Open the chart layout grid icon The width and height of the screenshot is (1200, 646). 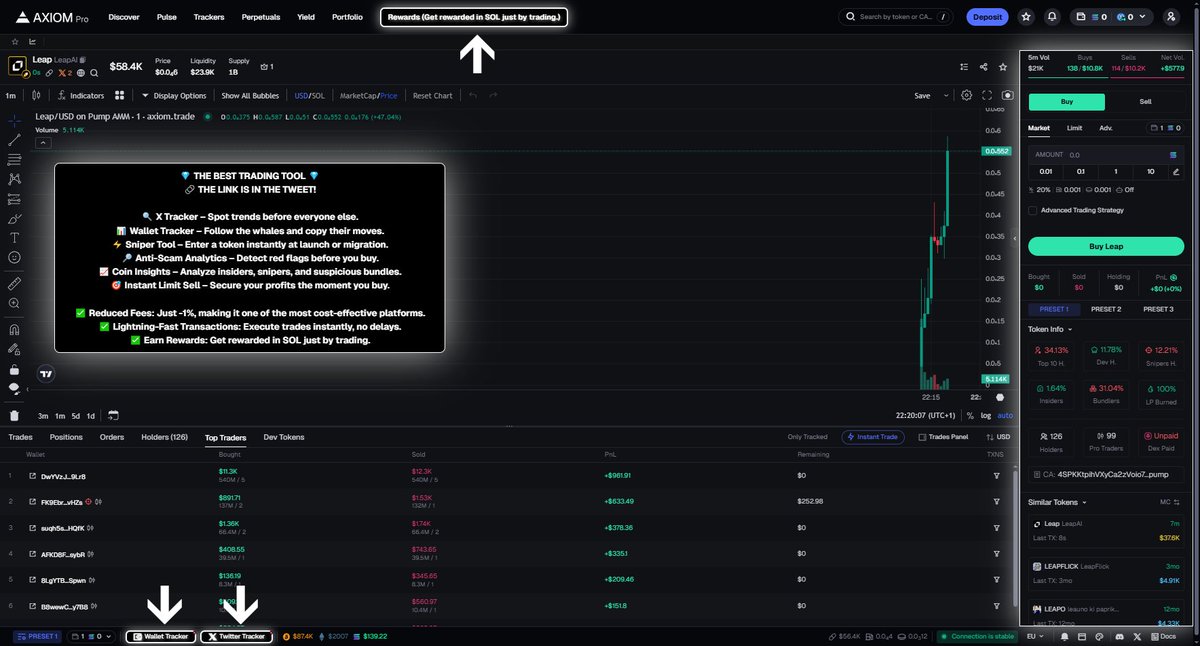click(119, 96)
